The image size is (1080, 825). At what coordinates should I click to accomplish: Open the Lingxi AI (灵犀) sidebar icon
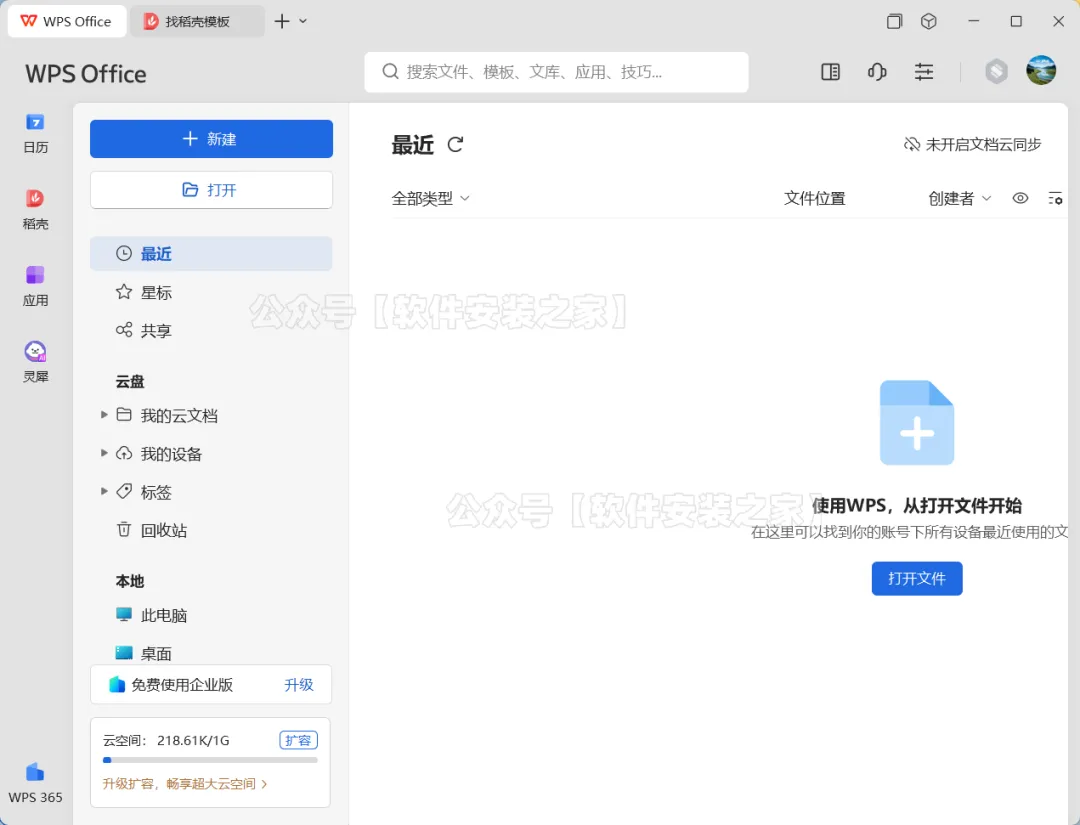tap(35, 362)
